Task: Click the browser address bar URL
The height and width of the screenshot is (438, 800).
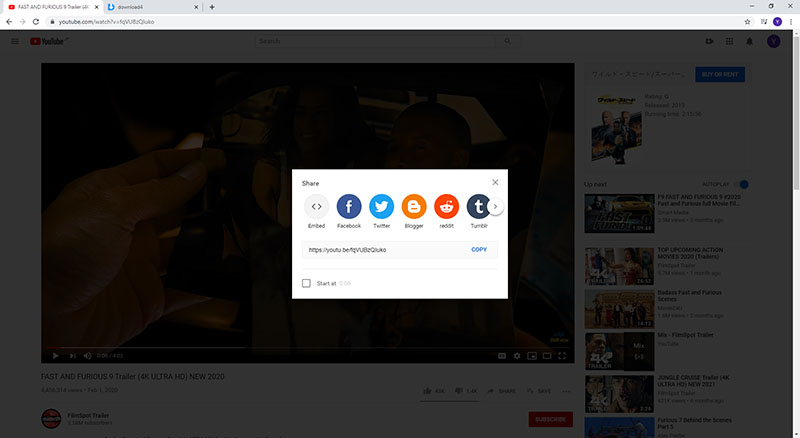Action: pos(106,21)
